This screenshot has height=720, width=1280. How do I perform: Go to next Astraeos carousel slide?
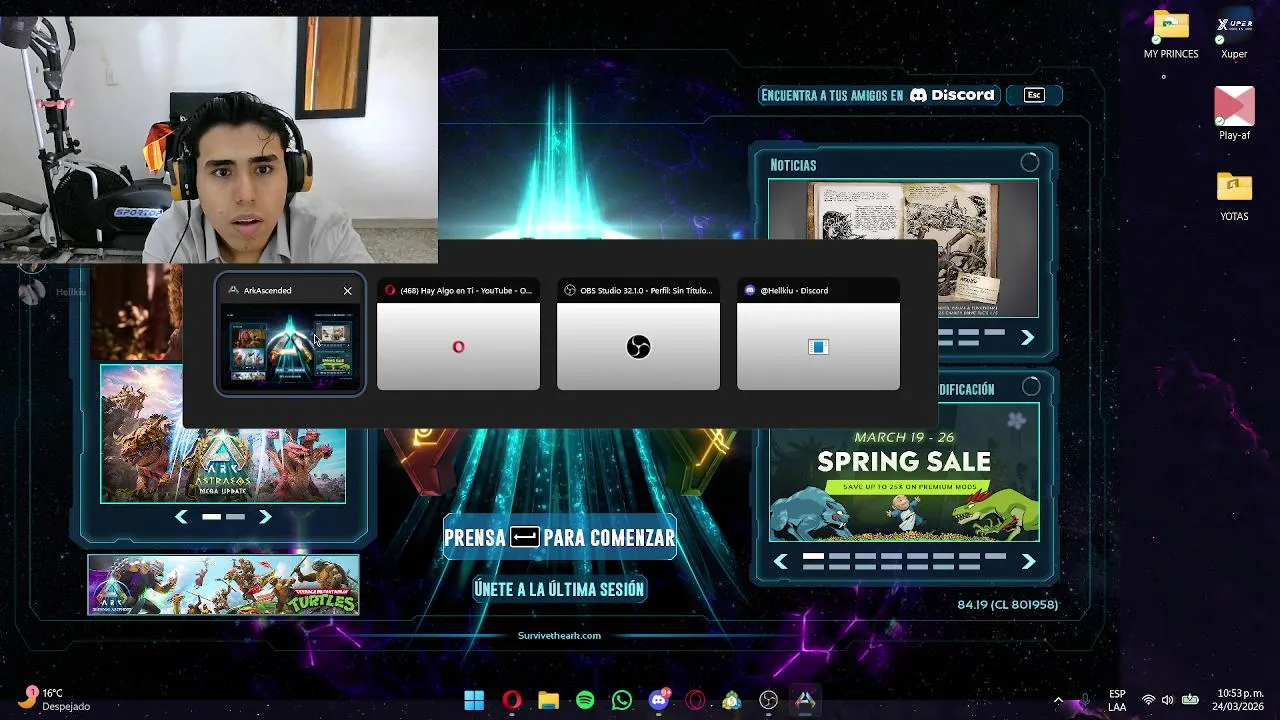(x=265, y=517)
